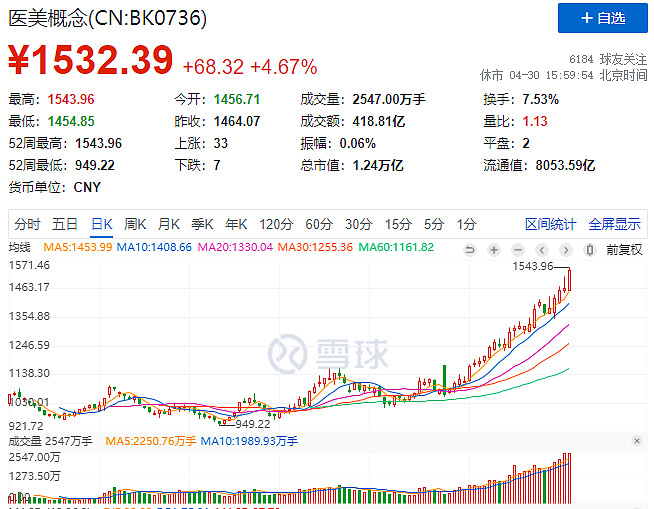This screenshot has width=654, height=509.
Task: Switch to the 60分 interval tab
Action: pyautogui.click(x=319, y=224)
